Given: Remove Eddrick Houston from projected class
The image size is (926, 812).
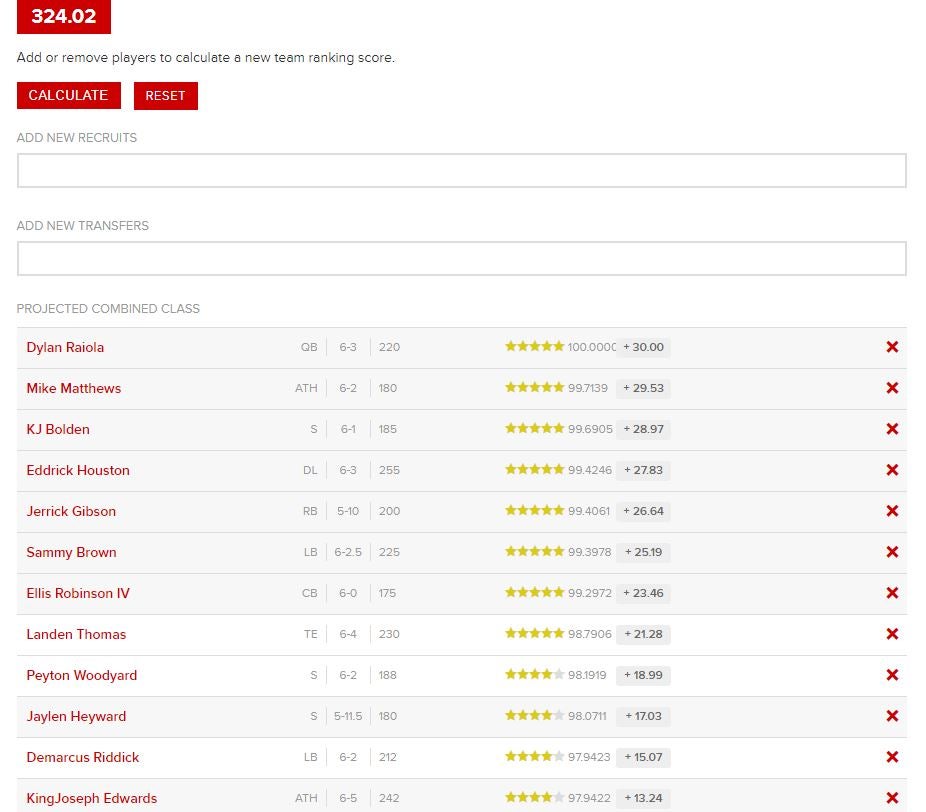Looking at the screenshot, I should [x=892, y=470].
